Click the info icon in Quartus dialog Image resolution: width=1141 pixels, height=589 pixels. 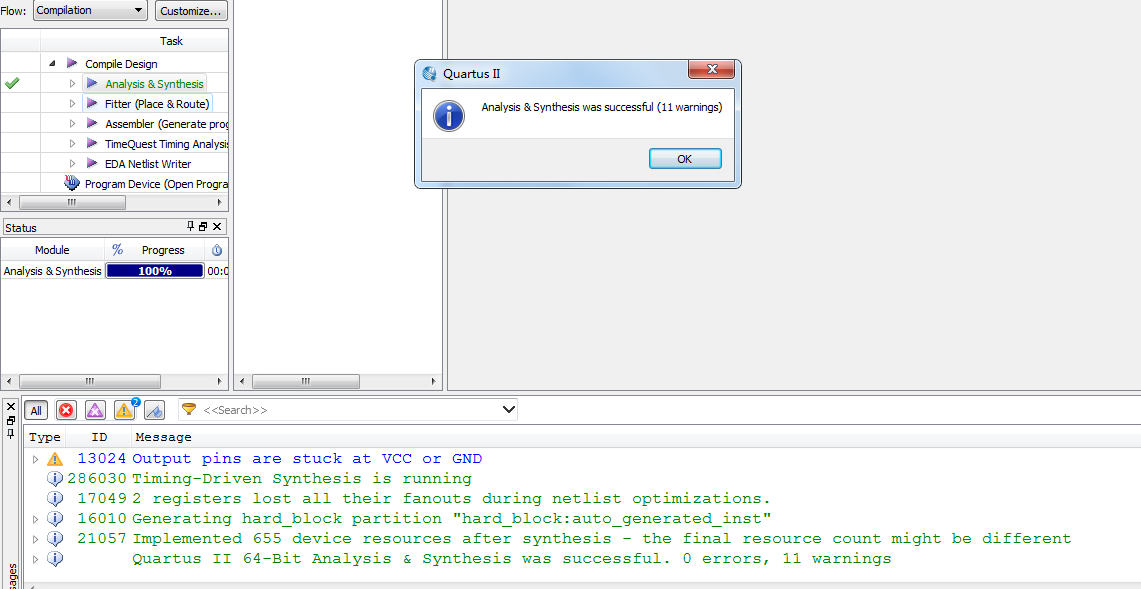[x=449, y=116]
